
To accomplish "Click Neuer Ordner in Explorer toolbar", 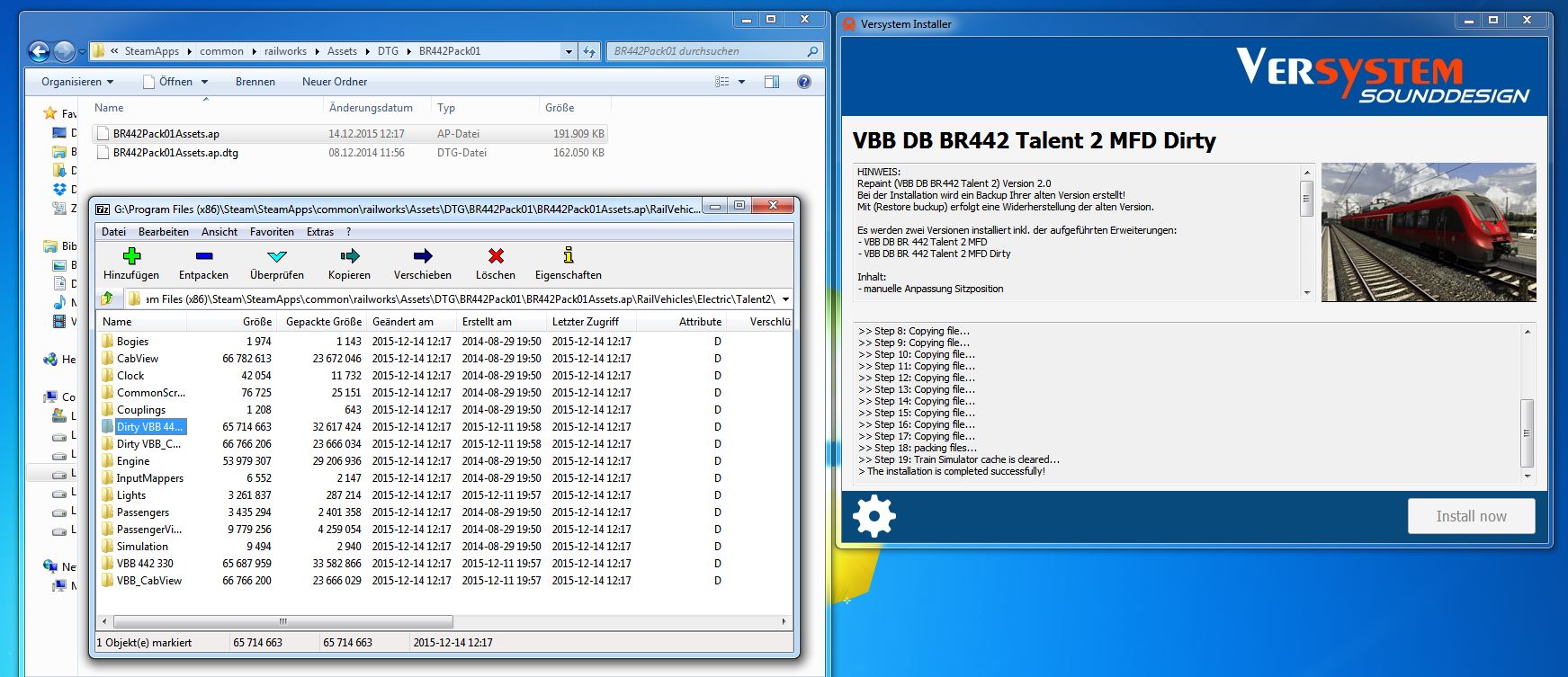I will pyautogui.click(x=335, y=82).
